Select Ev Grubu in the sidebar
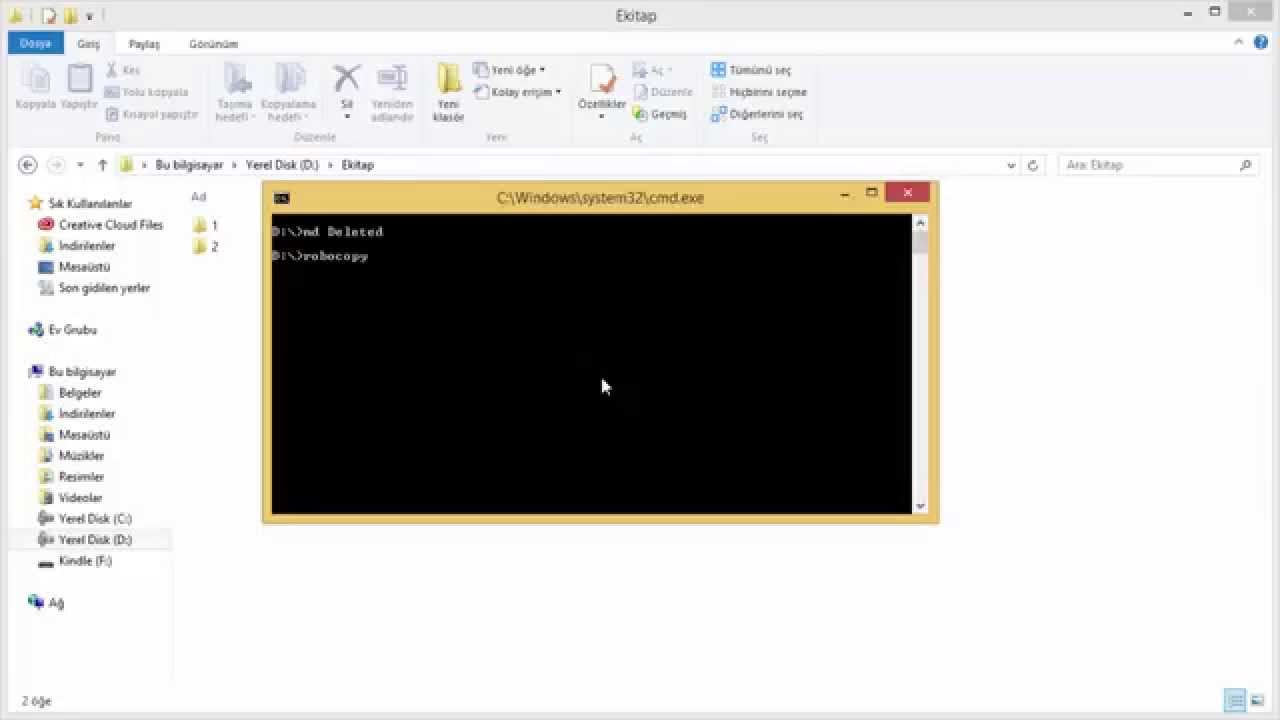 point(62,330)
